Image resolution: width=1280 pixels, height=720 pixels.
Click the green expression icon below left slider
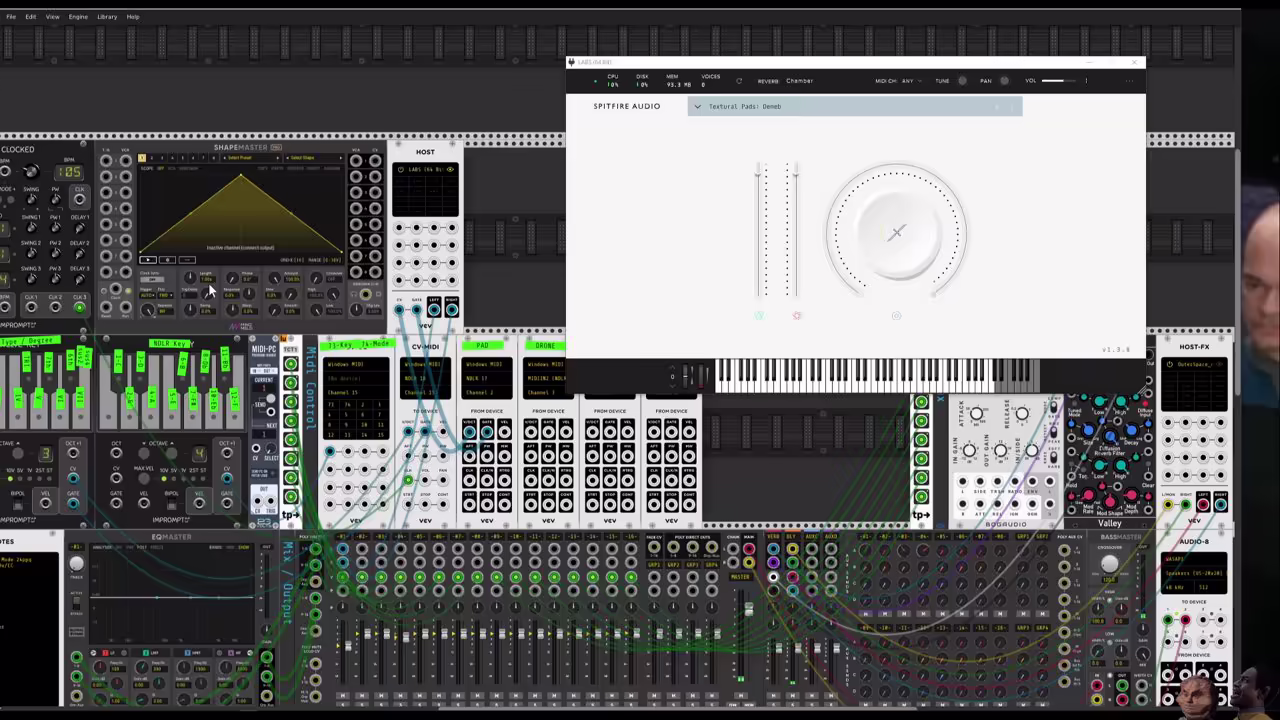coord(758,316)
